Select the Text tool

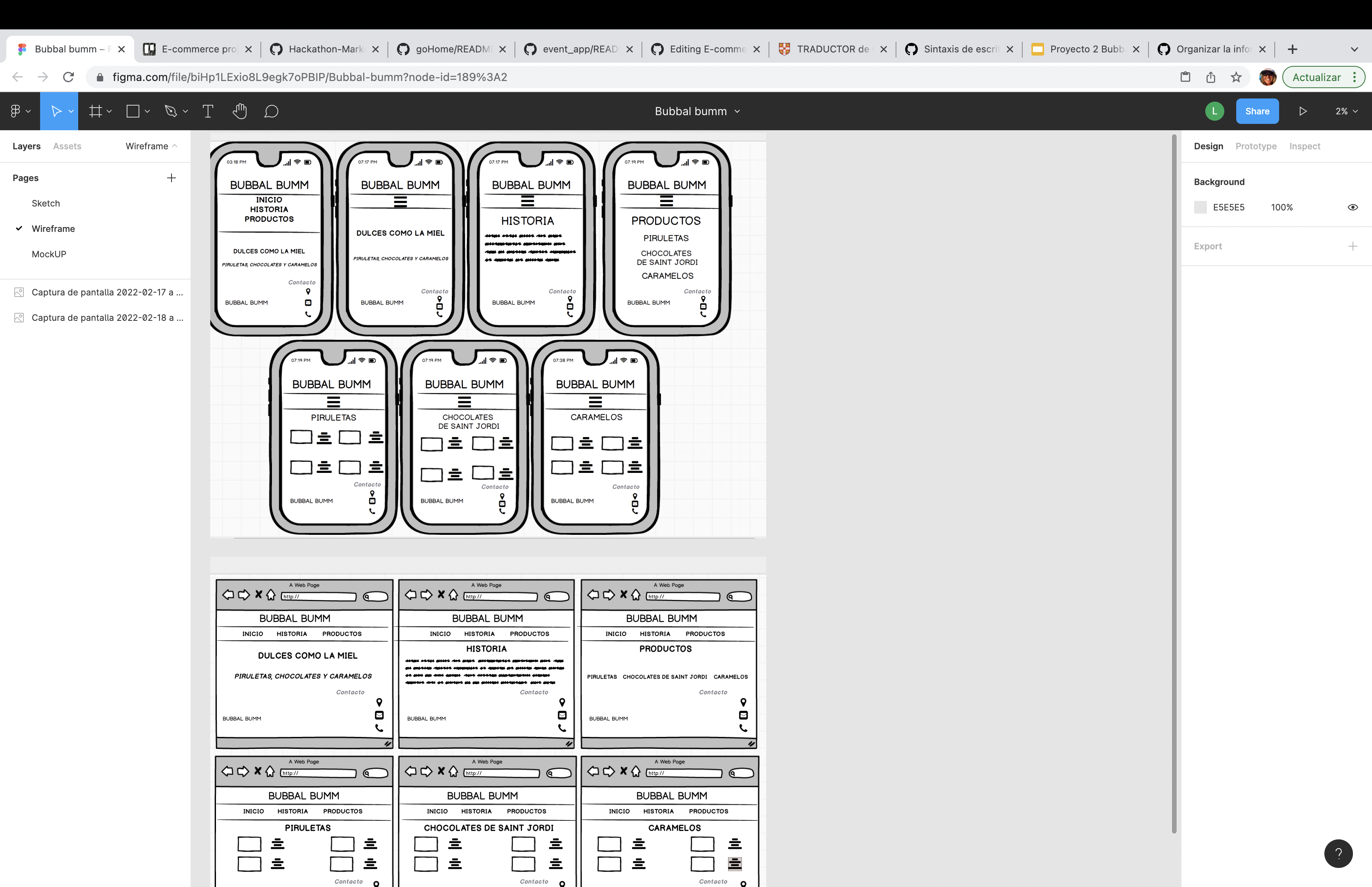coord(208,111)
